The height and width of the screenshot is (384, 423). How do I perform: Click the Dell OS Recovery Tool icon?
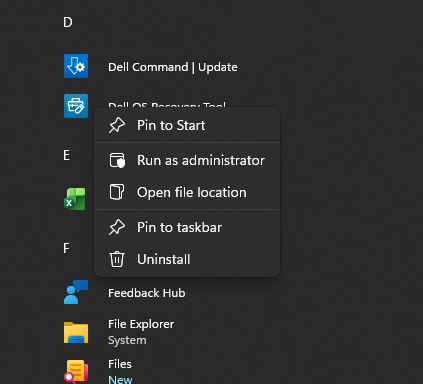coord(76,106)
